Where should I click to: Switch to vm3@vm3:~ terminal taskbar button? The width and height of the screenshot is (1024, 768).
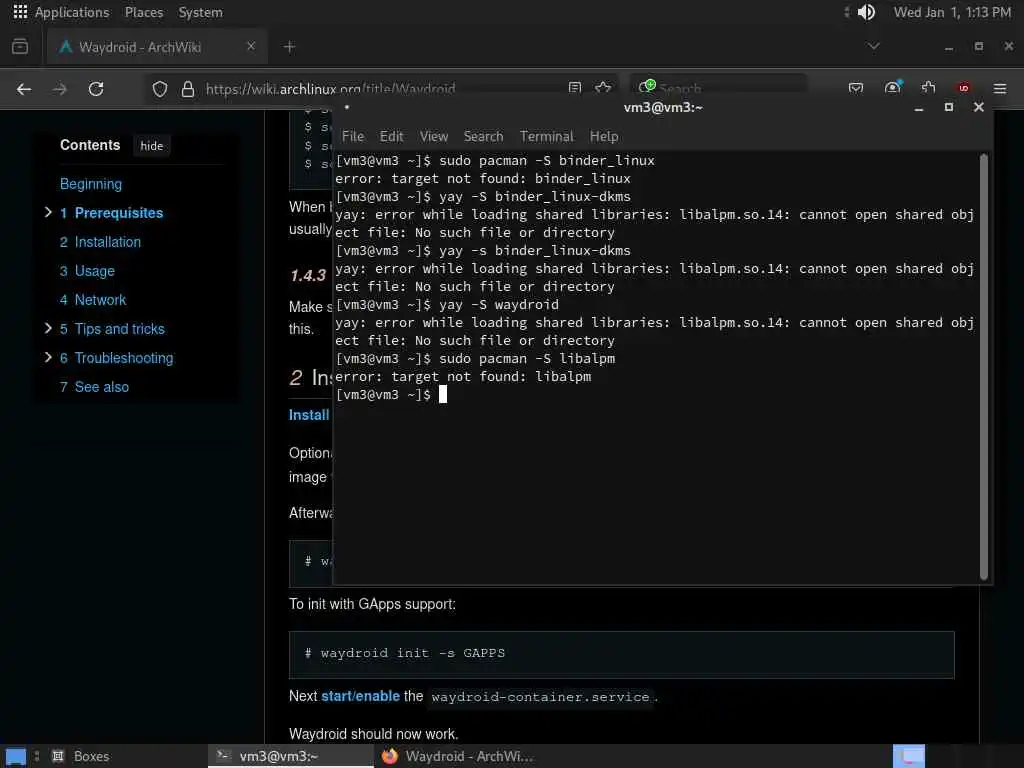[x=291, y=756]
